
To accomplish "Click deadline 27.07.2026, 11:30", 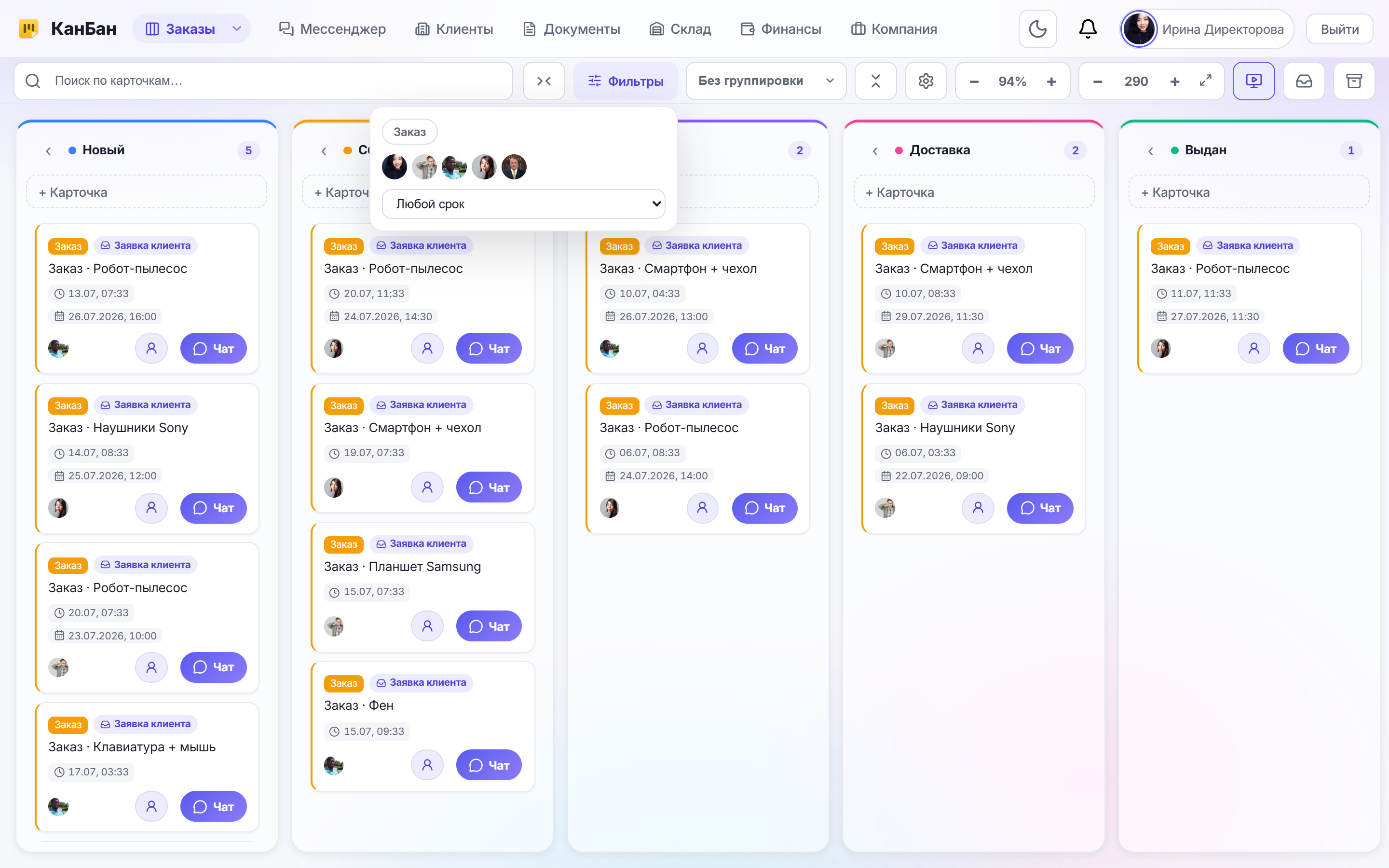I will [x=1208, y=316].
